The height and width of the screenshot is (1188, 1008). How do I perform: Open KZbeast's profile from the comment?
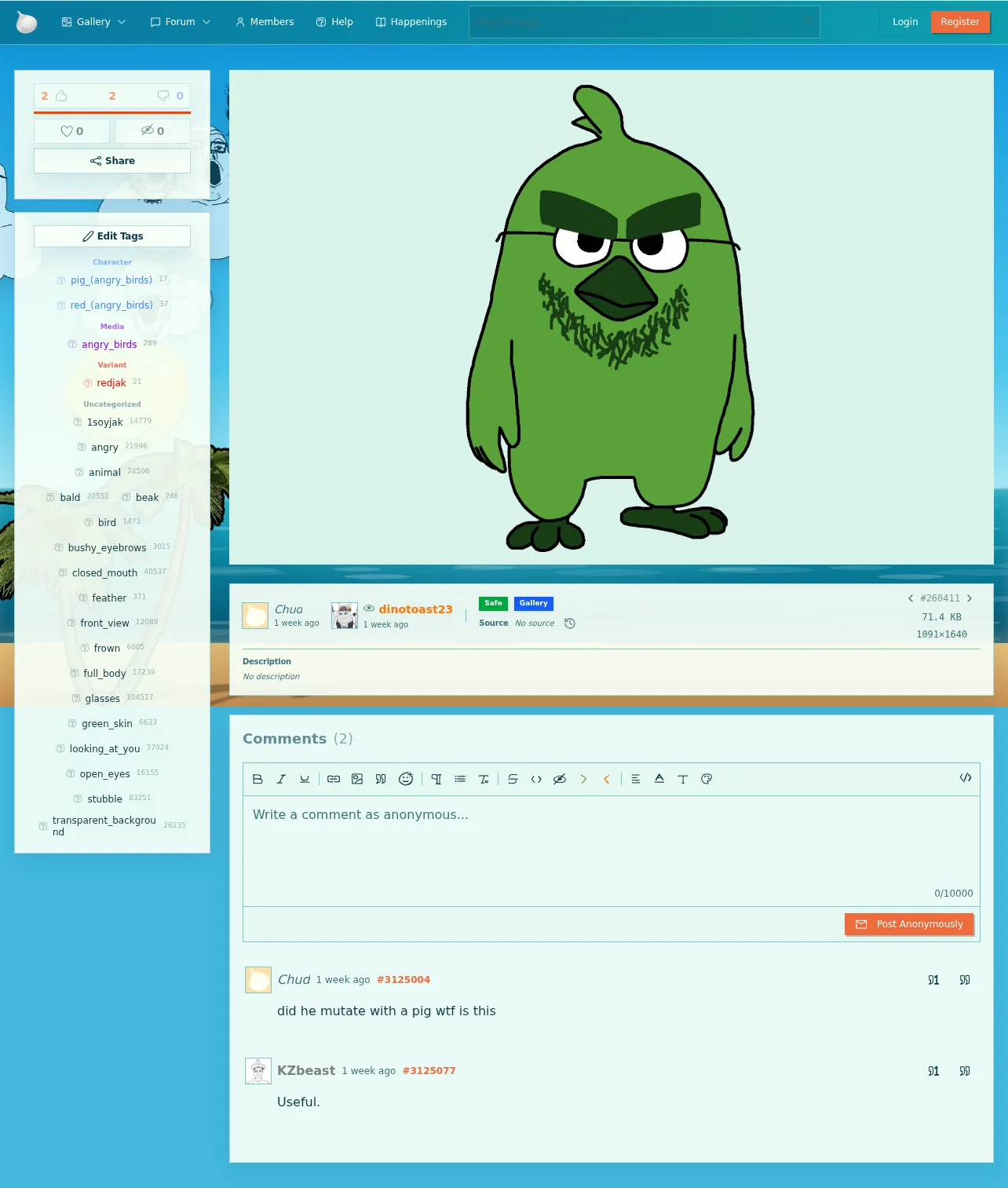306,1070
